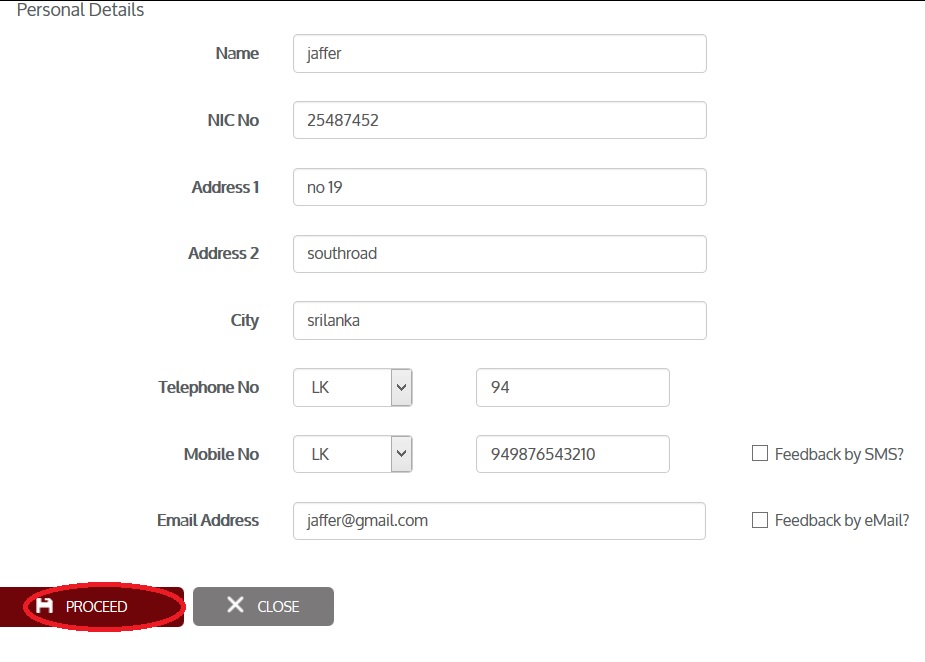This screenshot has height=662, width=925.
Task: Click the floppy disk icon on Proceed
Action: tap(44, 606)
